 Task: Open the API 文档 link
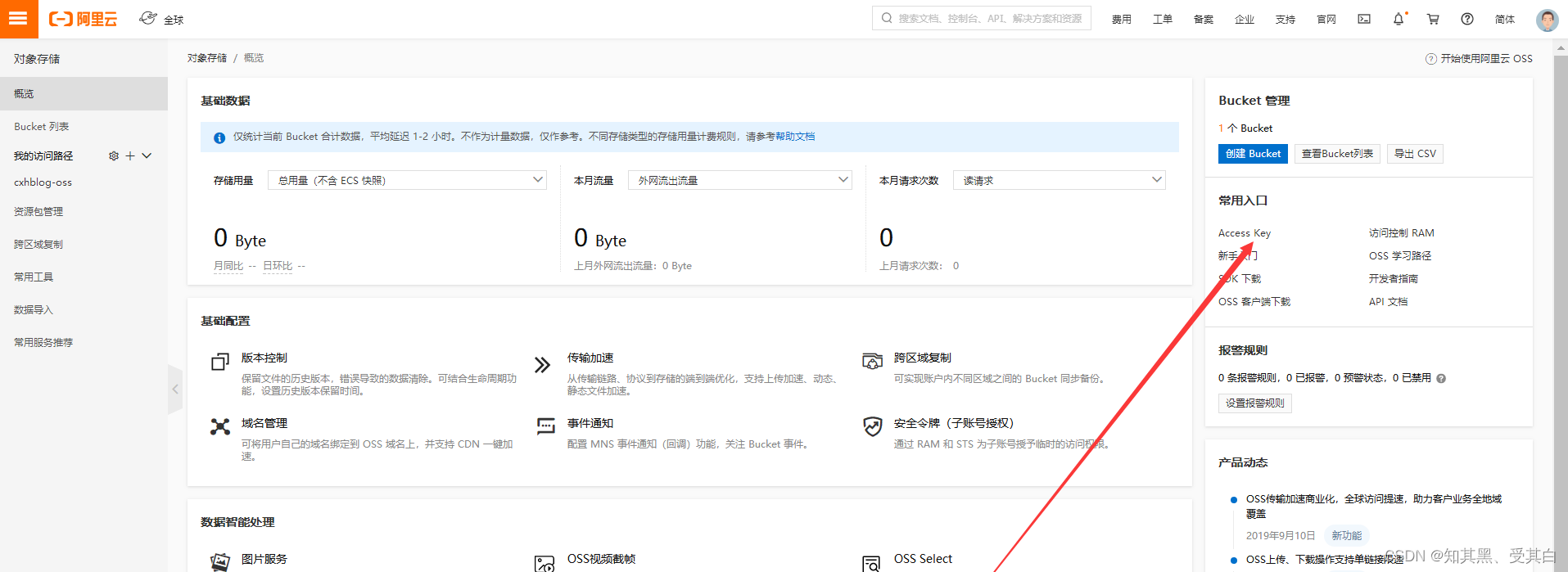coord(1388,302)
